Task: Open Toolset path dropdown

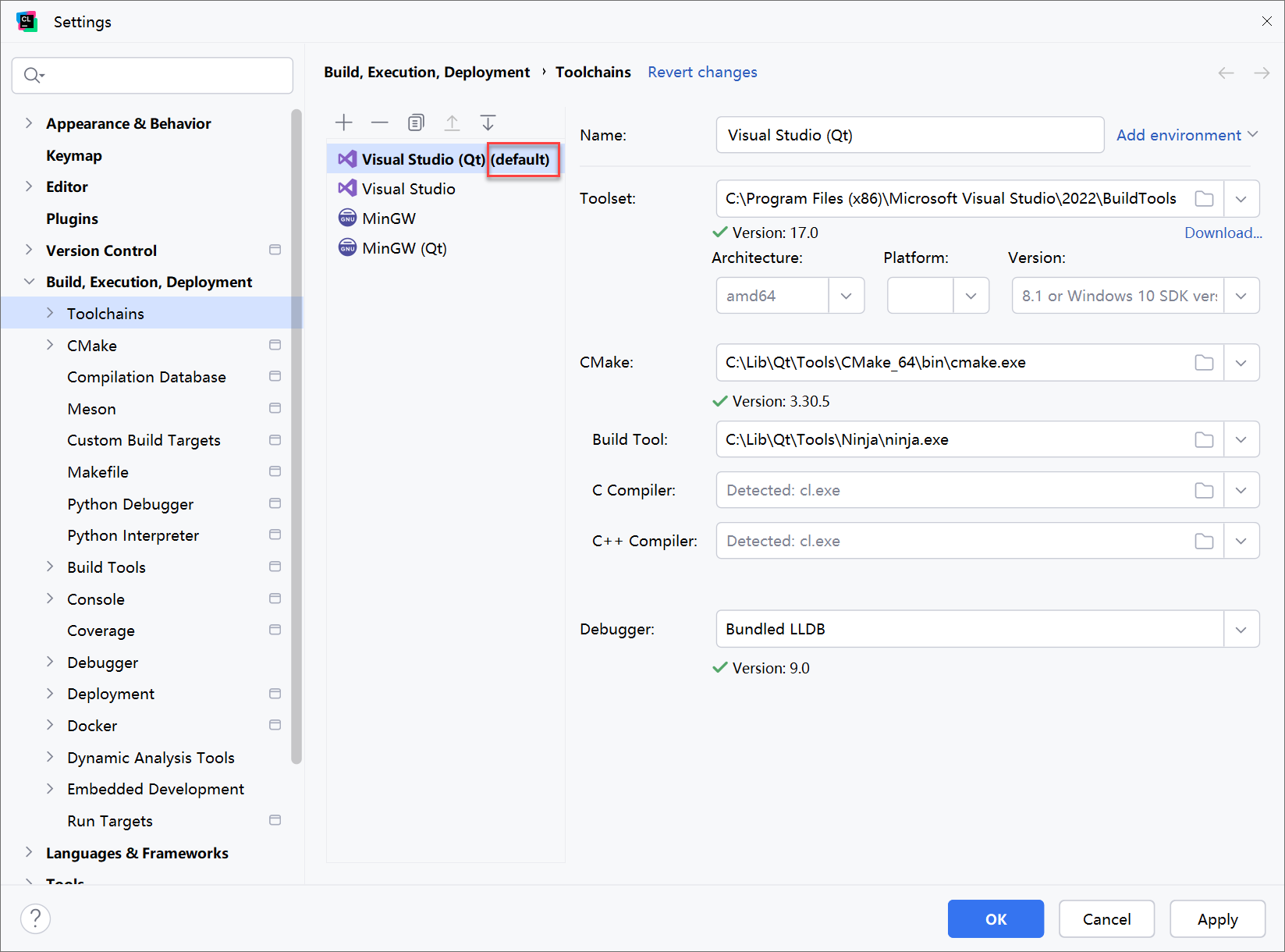Action: click(x=1241, y=199)
